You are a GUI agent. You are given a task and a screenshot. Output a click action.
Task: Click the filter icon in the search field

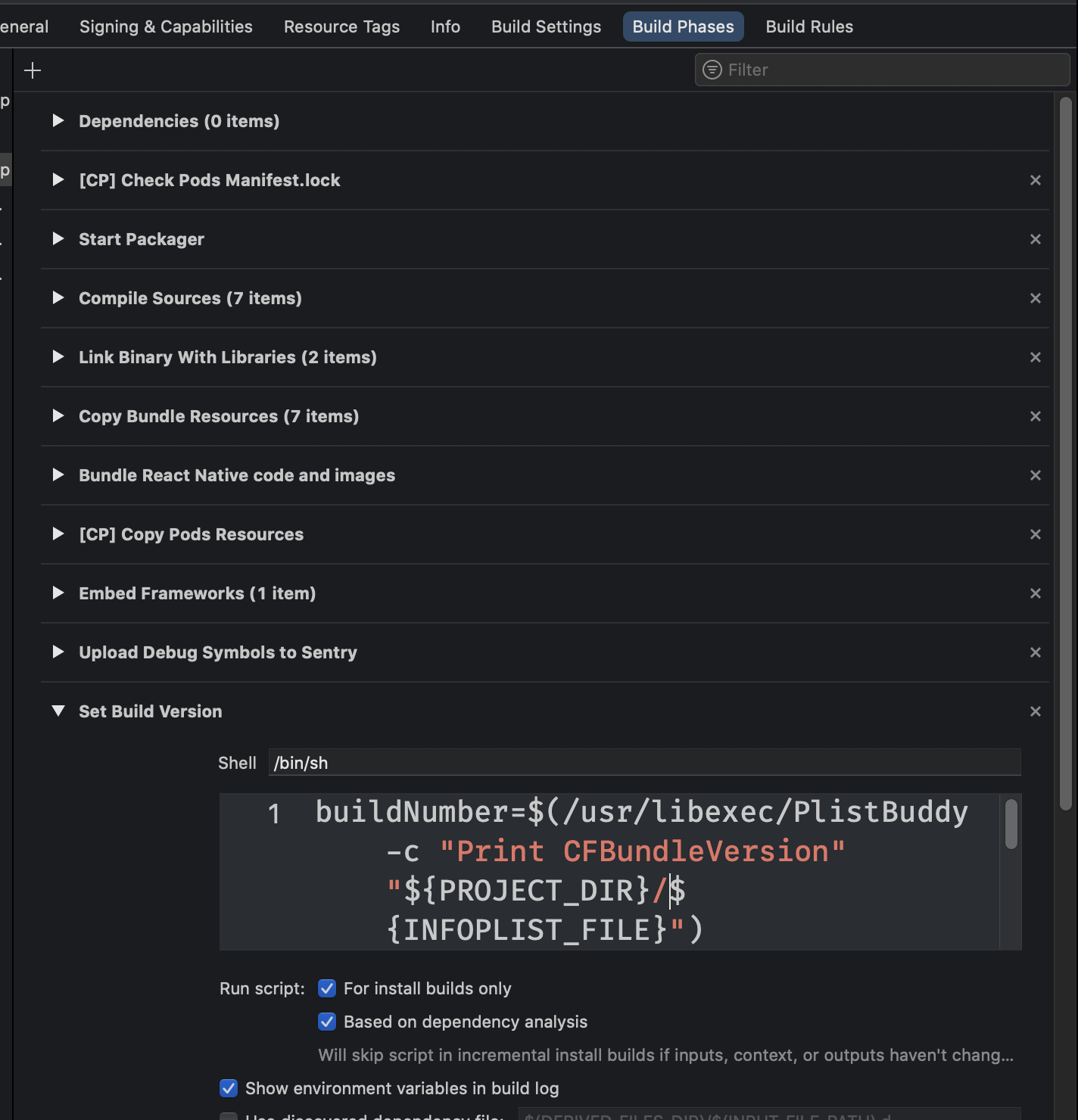click(712, 70)
